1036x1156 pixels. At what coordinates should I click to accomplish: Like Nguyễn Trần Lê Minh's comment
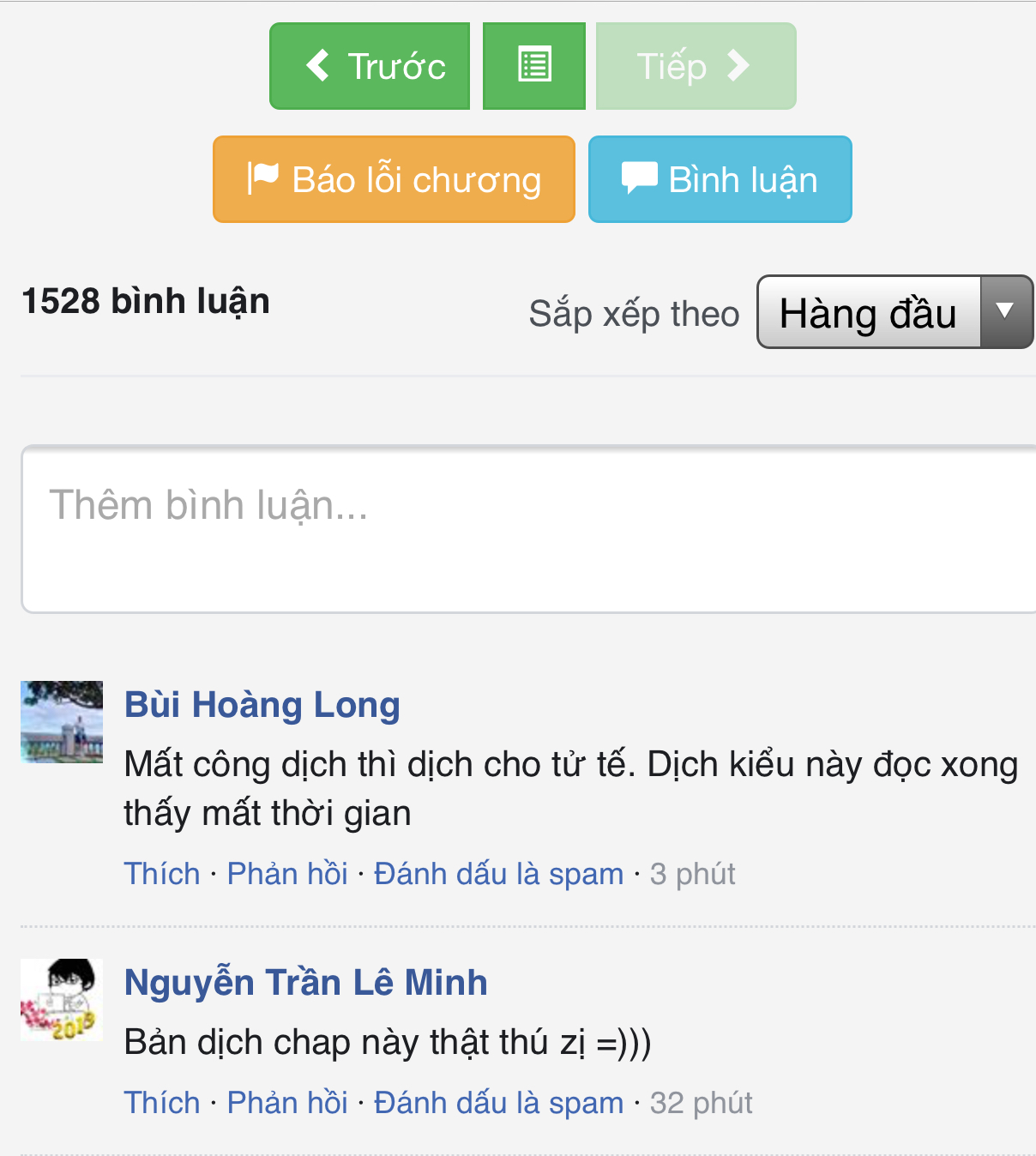tap(162, 1103)
